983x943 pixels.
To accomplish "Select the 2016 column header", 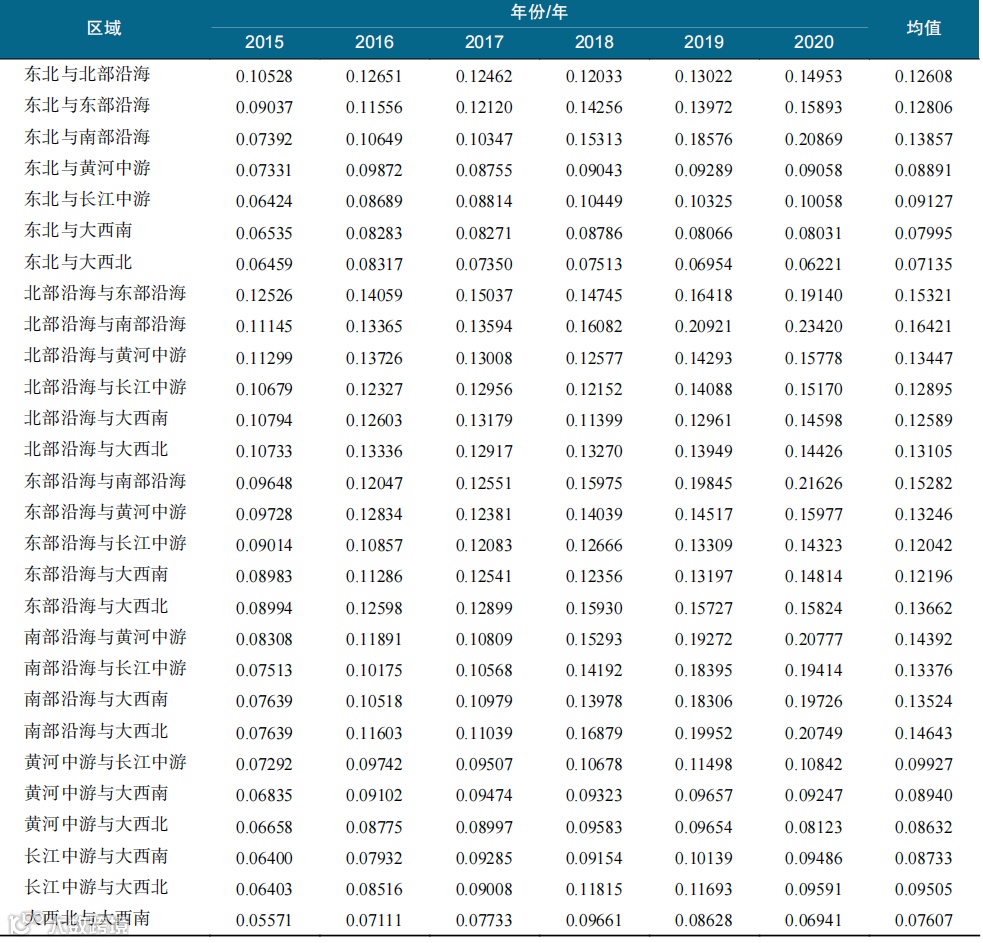I will [374, 42].
